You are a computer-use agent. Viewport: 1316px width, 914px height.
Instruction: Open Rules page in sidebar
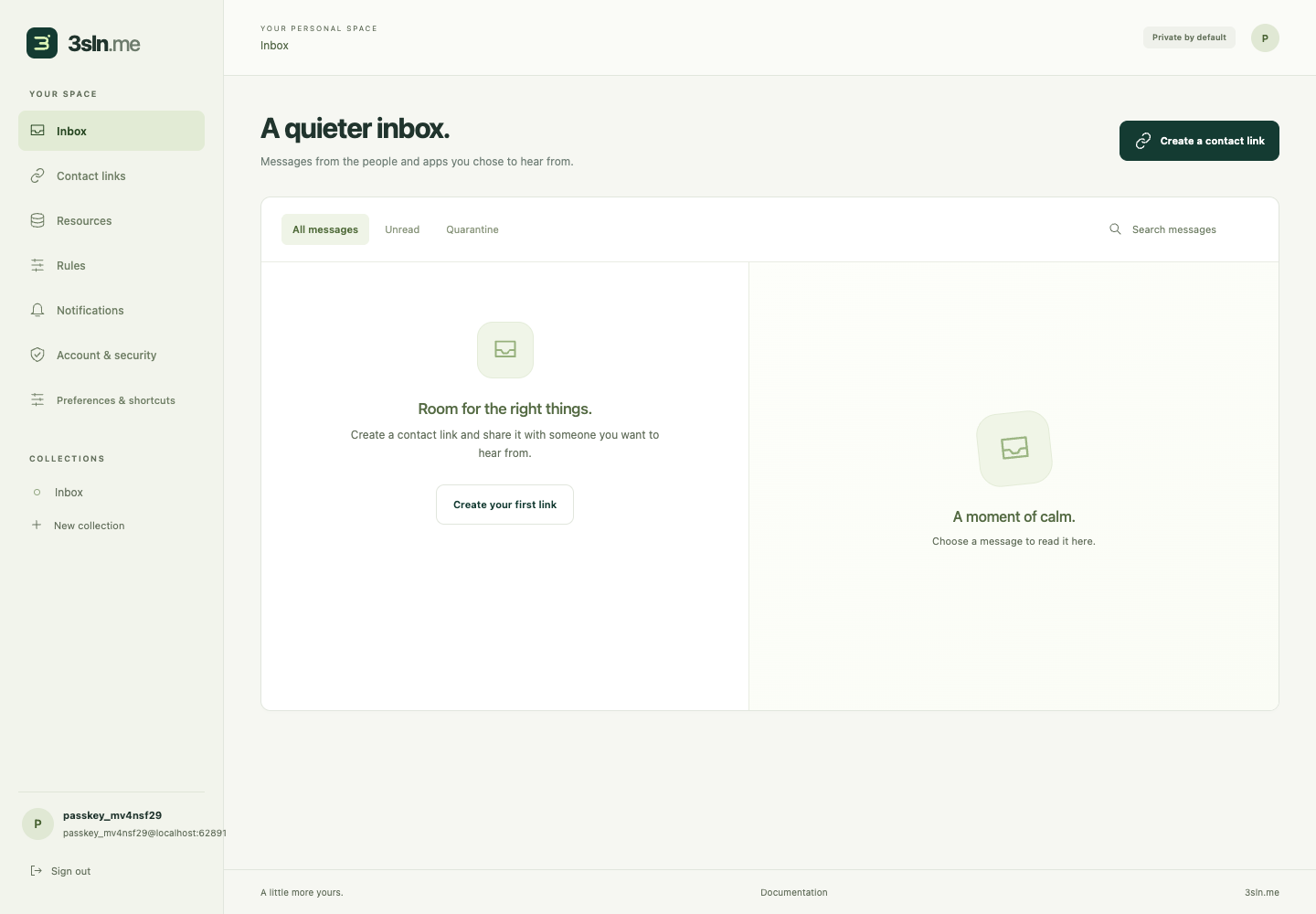click(111, 265)
